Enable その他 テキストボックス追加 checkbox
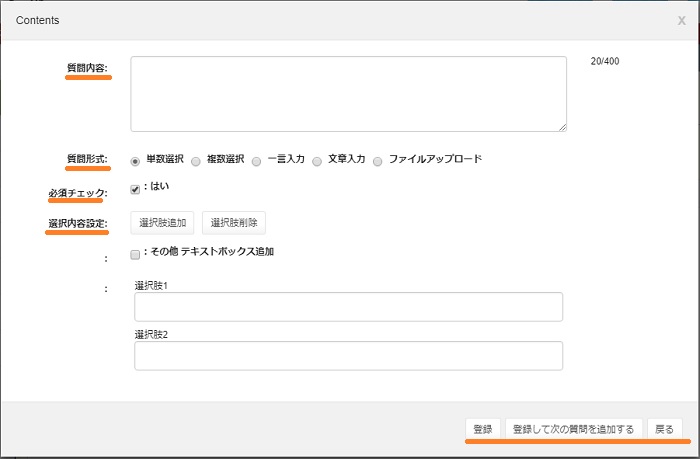 pyautogui.click(x=136, y=254)
